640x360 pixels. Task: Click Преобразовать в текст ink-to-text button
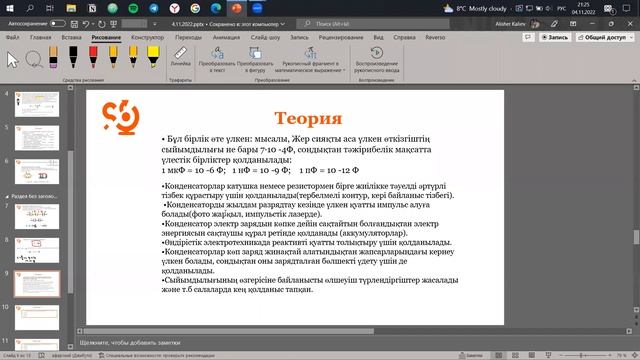tap(217, 60)
